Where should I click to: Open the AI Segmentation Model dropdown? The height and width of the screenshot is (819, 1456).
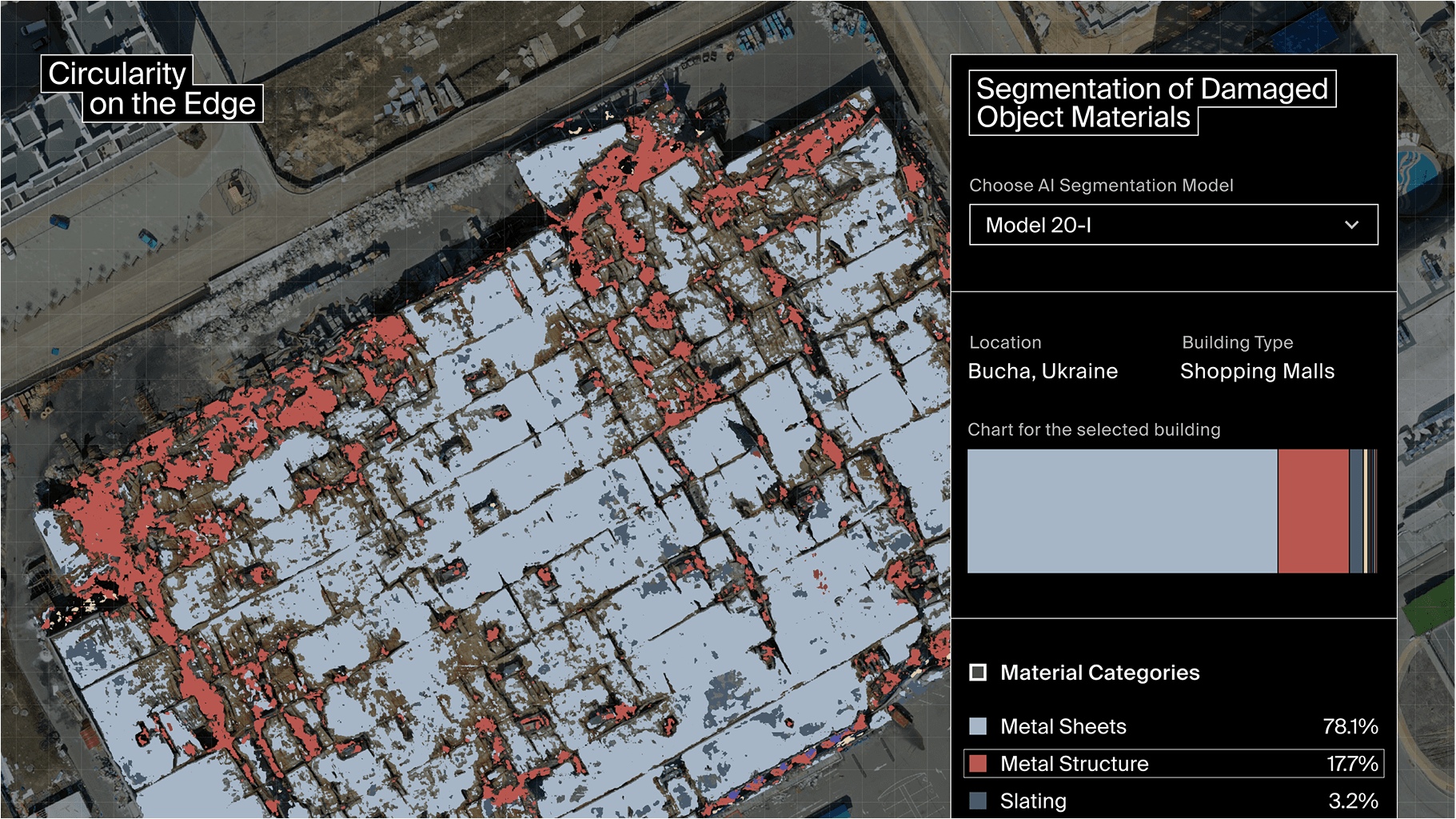(x=1172, y=225)
